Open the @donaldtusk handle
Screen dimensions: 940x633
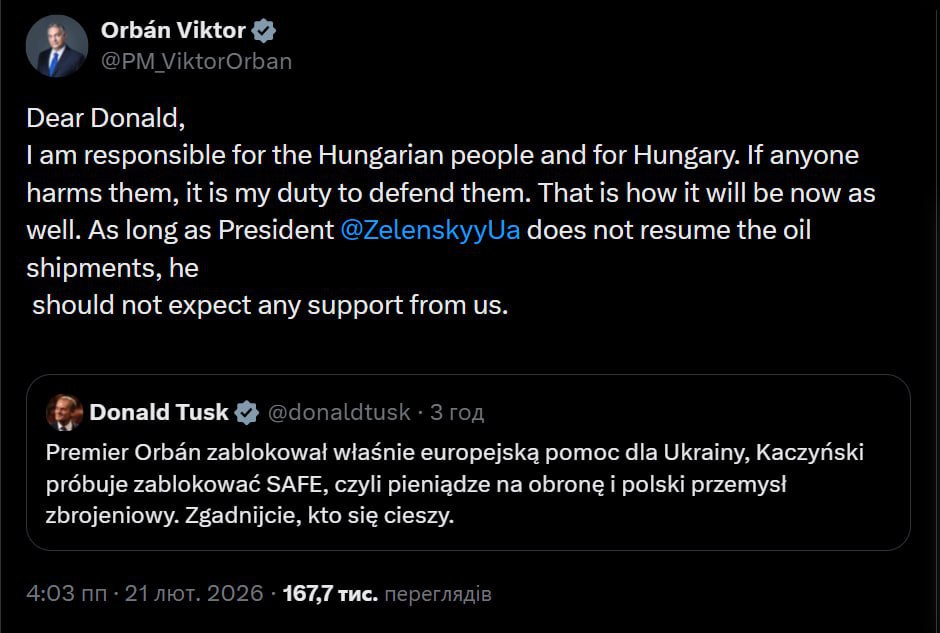(x=340, y=412)
